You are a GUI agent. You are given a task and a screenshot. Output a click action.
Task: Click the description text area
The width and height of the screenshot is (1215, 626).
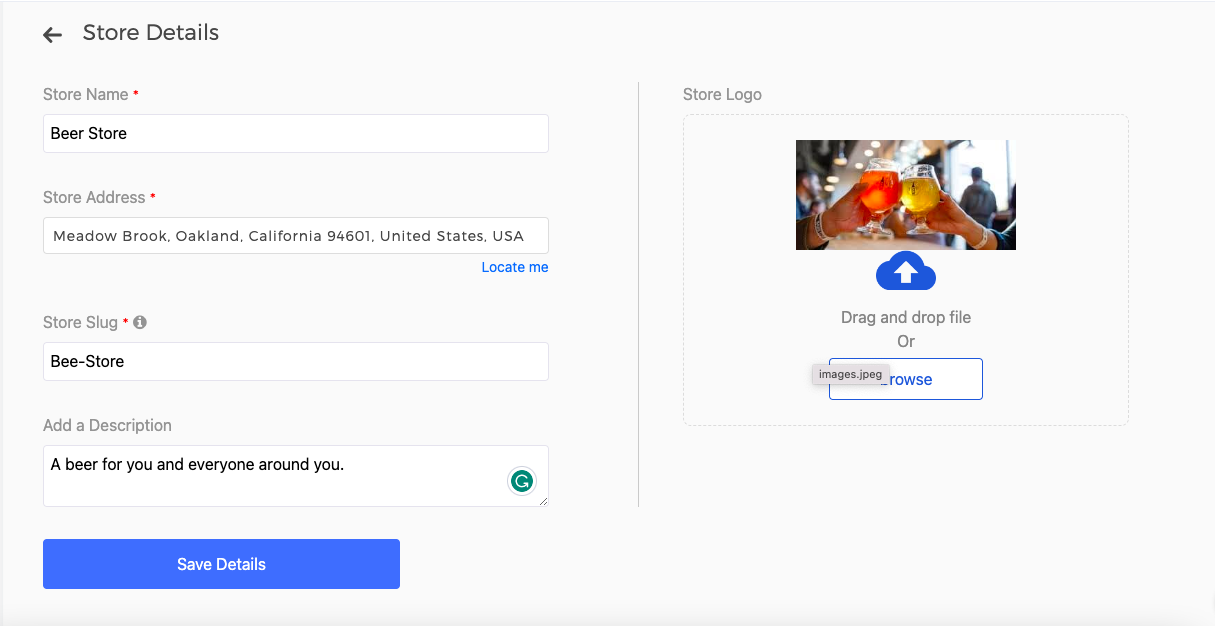point(296,476)
